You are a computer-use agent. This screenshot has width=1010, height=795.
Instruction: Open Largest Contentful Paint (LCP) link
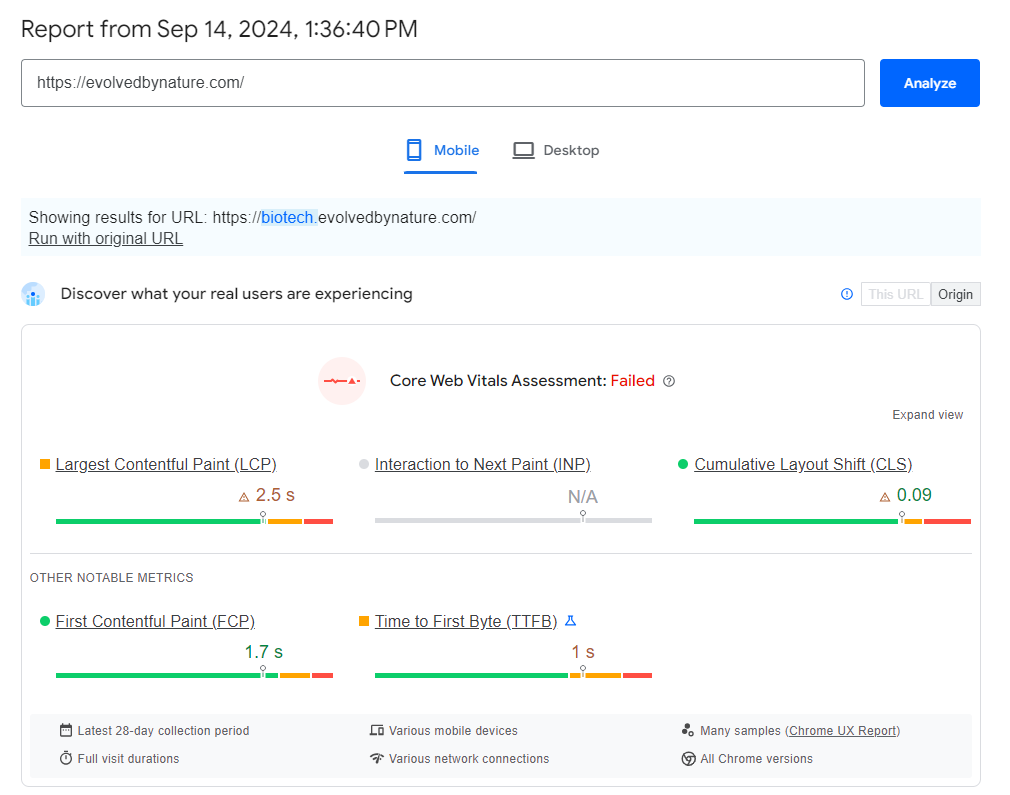coord(166,464)
